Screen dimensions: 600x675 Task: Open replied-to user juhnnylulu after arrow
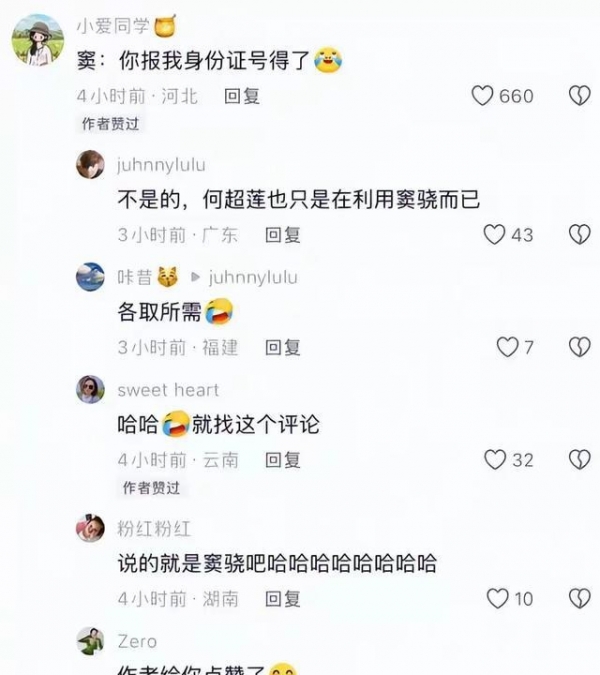tap(253, 278)
